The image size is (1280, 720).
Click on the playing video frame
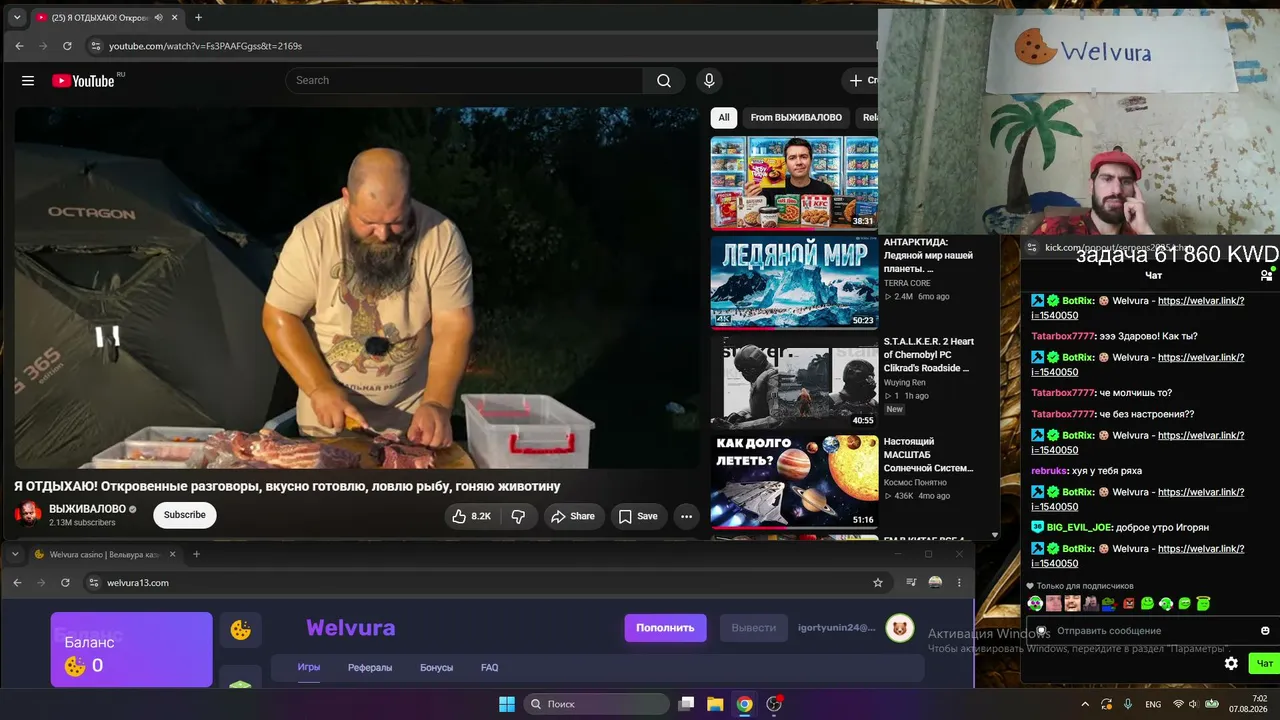(x=357, y=288)
